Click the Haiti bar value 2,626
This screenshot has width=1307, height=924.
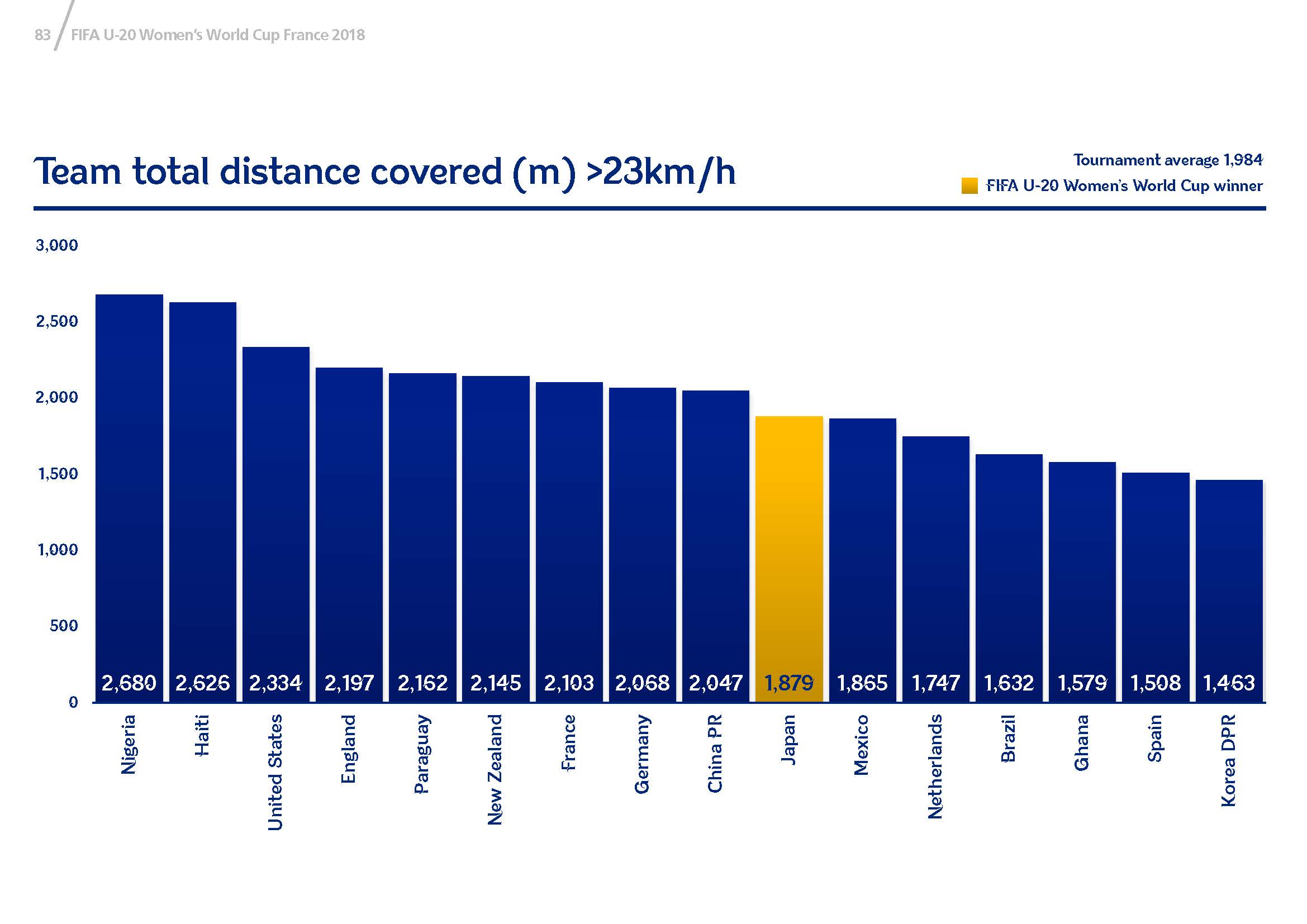203,683
